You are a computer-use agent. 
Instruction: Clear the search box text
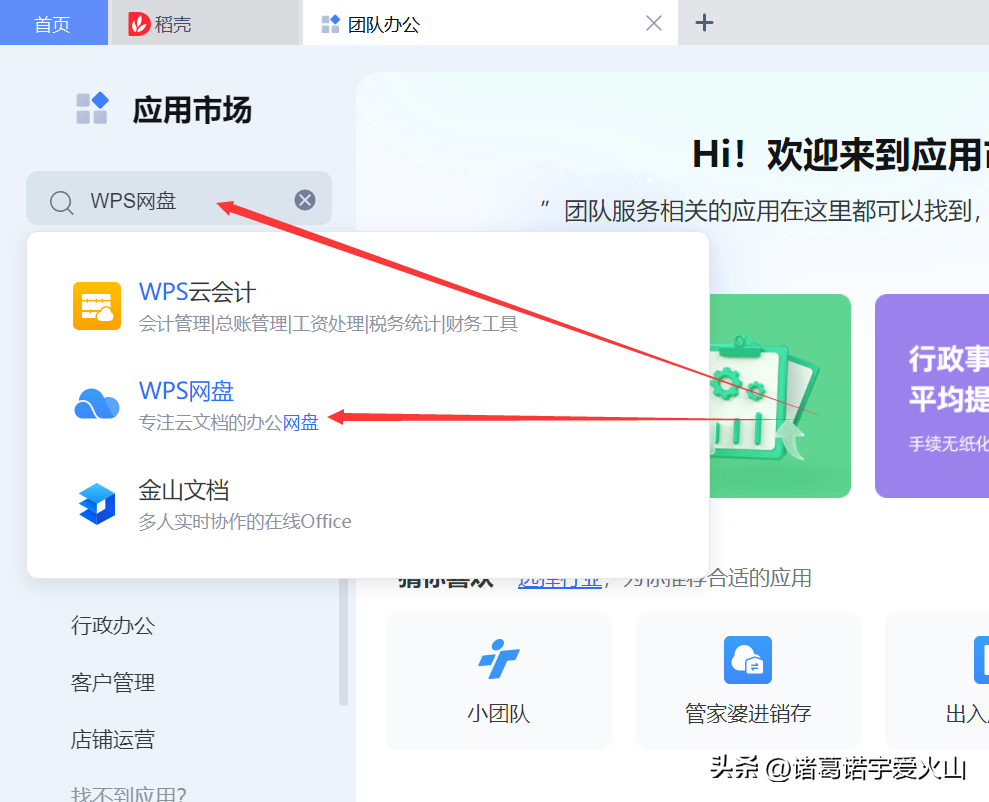tap(305, 200)
